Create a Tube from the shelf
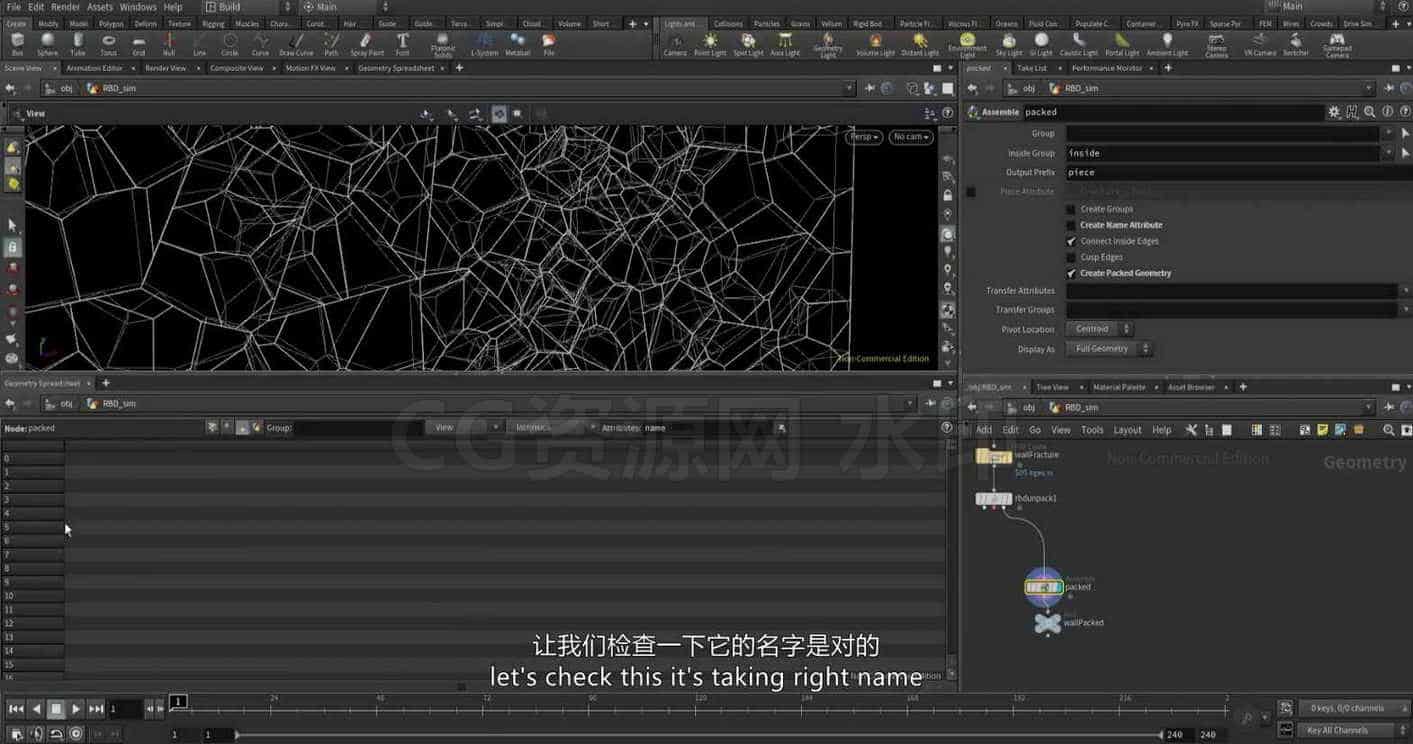The image size is (1413, 744). [x=78, y=44]
